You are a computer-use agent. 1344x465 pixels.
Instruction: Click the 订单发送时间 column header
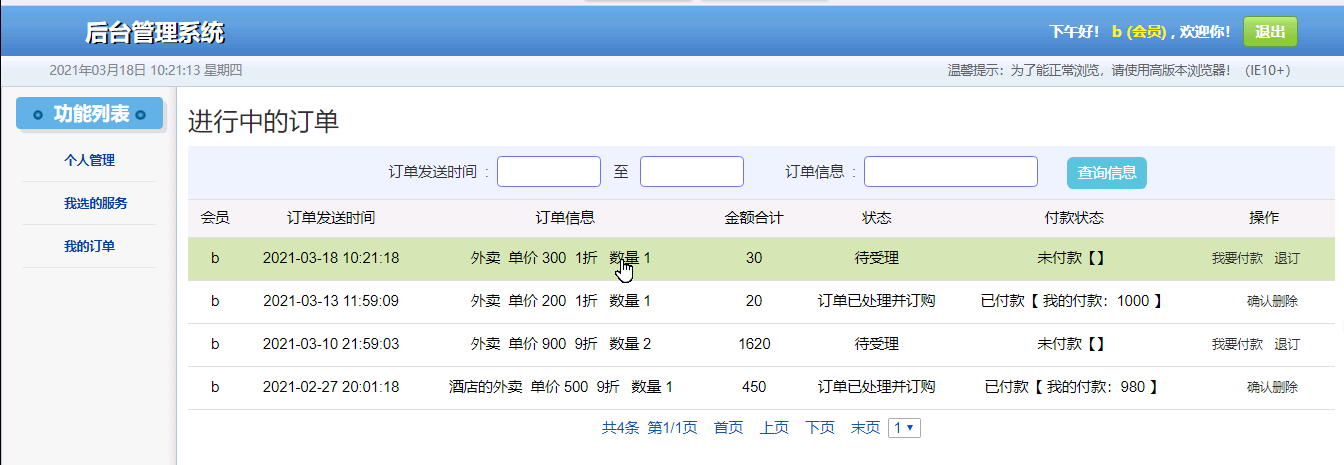(x=331, y=217)
